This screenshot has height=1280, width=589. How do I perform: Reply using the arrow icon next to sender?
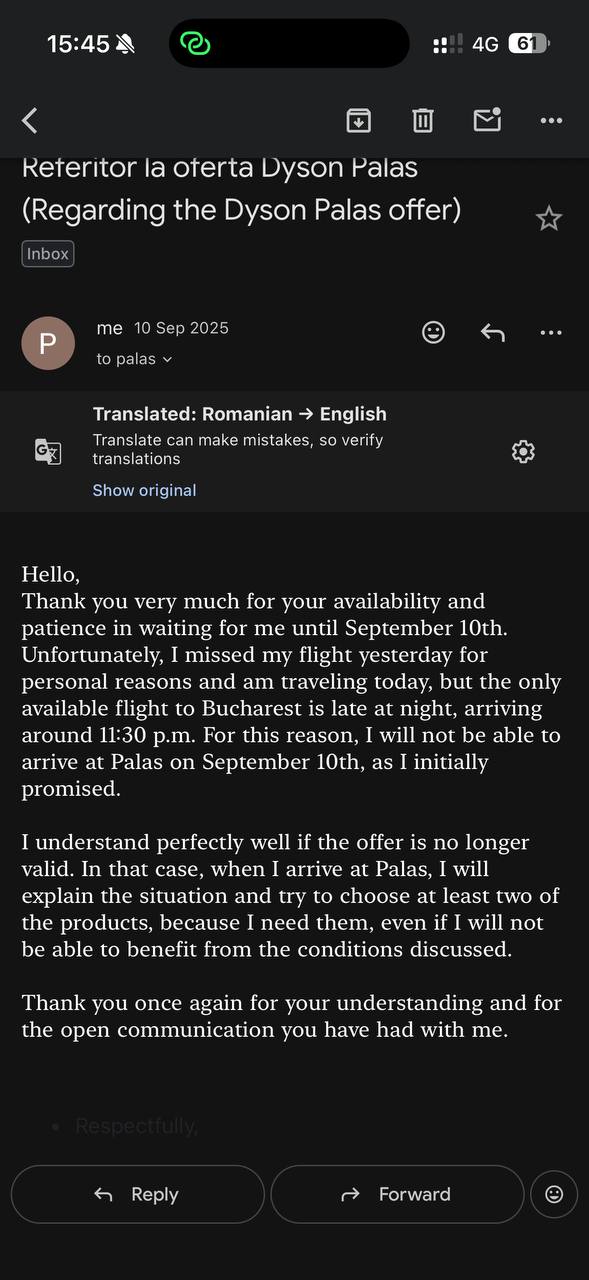492,332
